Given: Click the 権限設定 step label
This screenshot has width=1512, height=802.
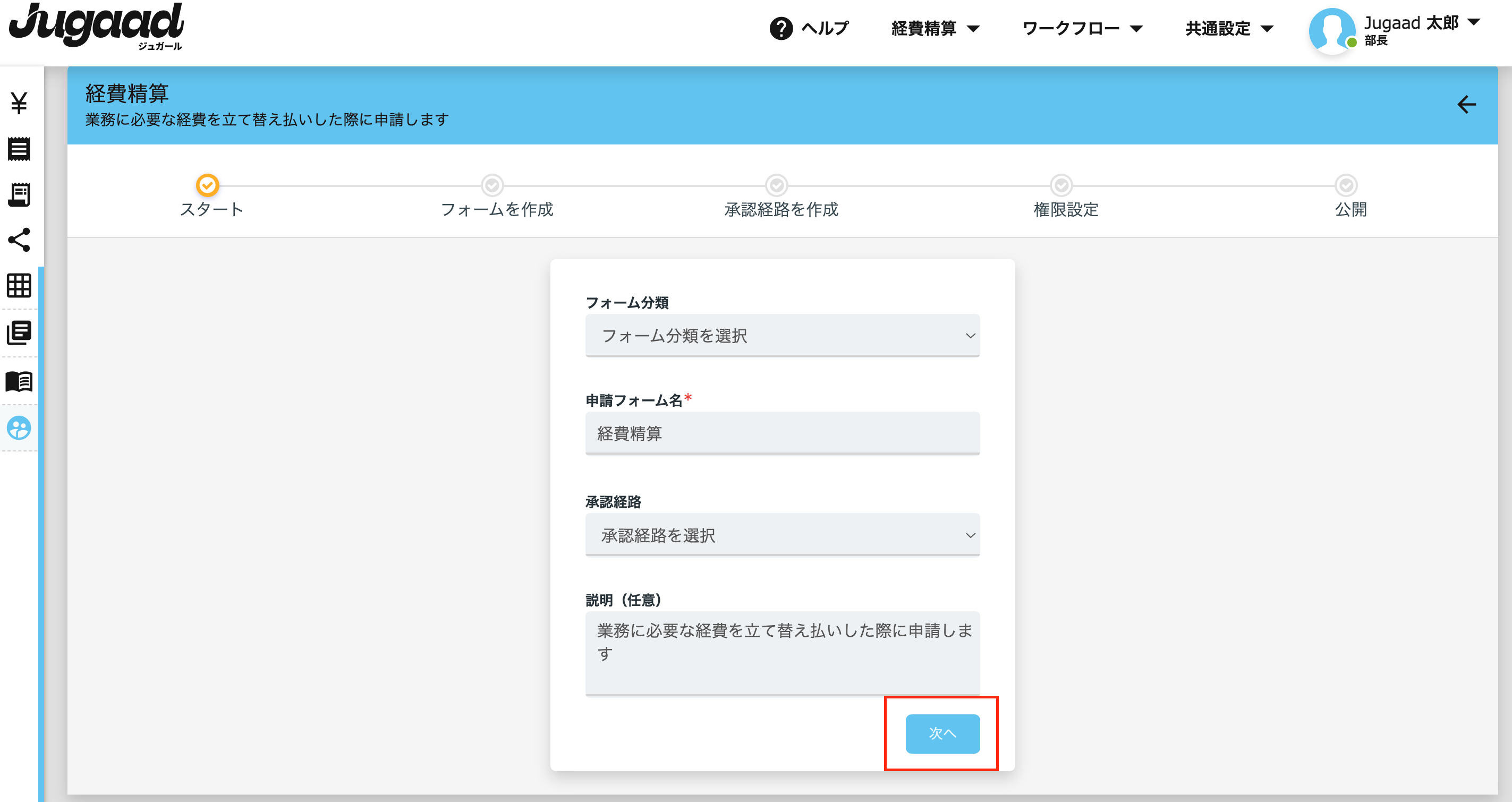Looking at the screenshot, I should 1066,209.
